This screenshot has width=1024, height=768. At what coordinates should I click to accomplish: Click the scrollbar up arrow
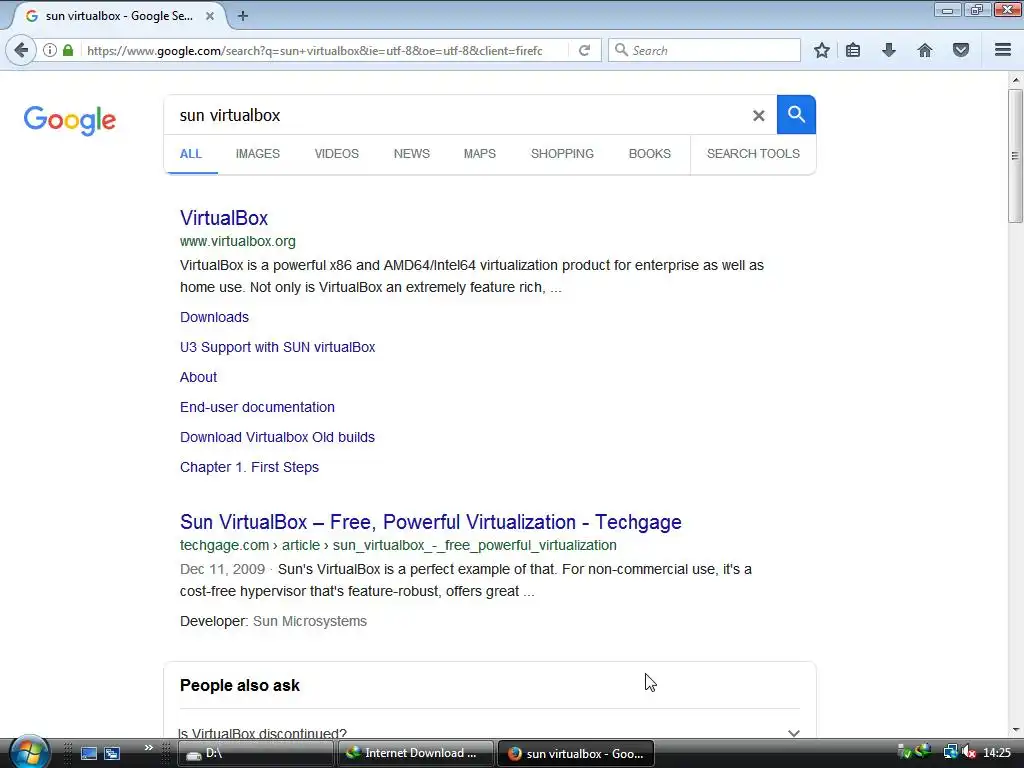pyautogui.click(x=1015, y=80)
